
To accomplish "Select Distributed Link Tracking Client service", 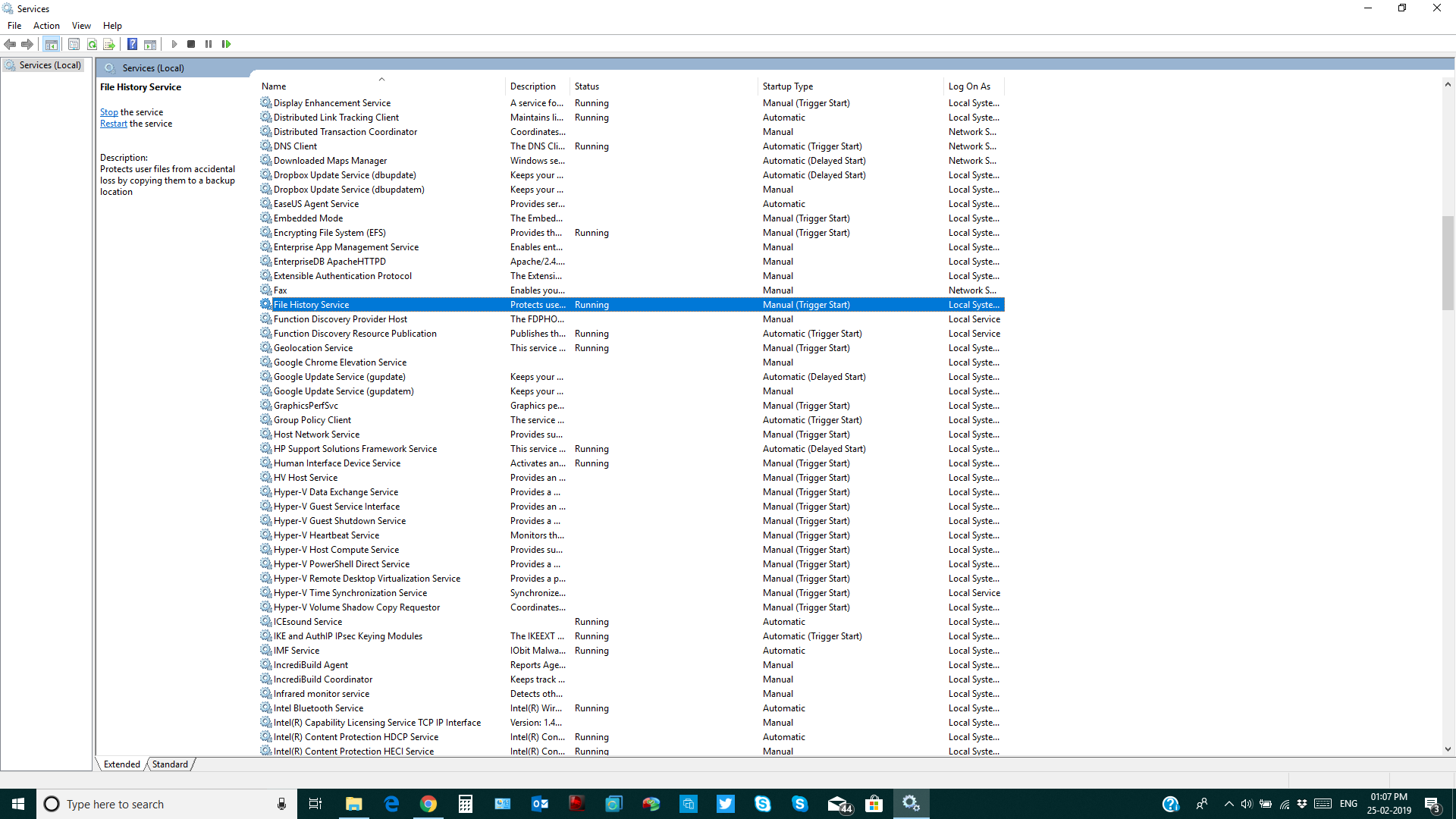I will click(x=631, y=118).
